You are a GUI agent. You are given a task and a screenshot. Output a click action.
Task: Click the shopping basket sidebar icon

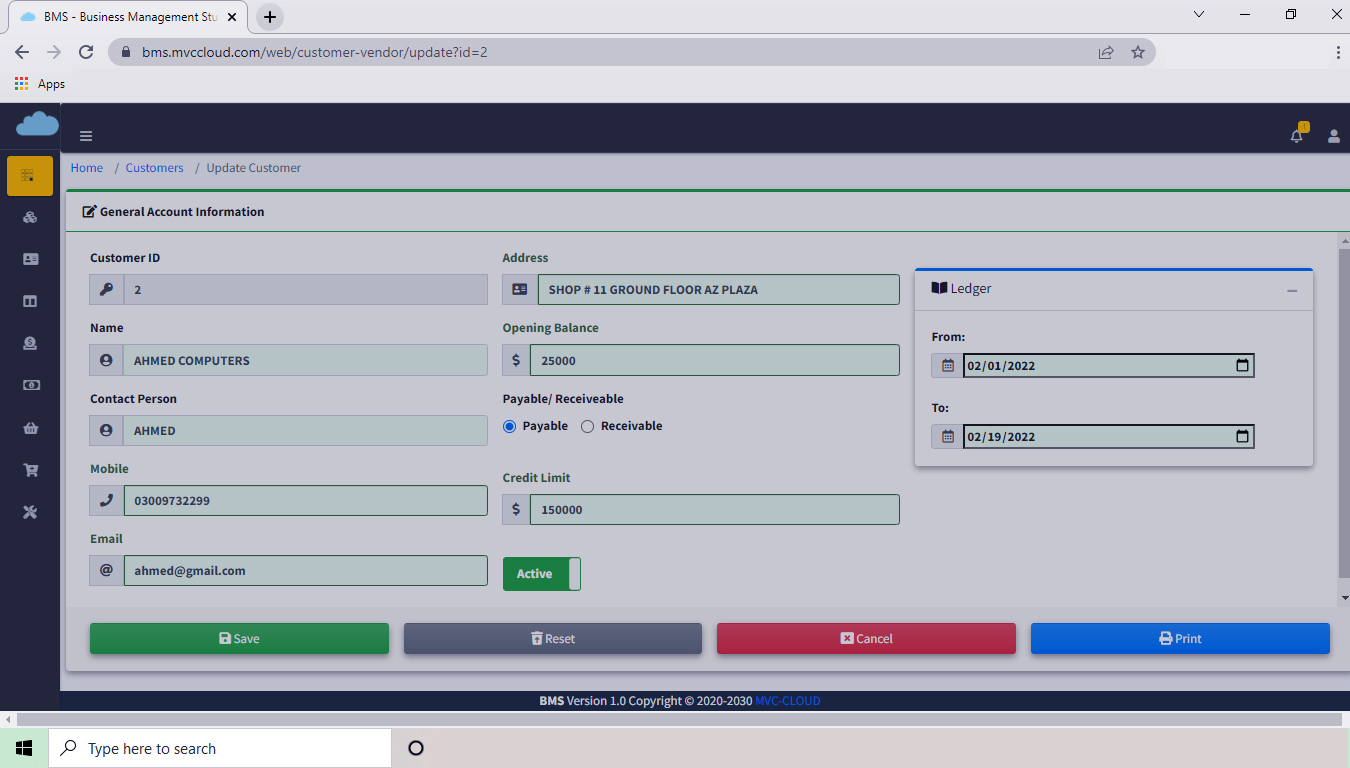30,428
